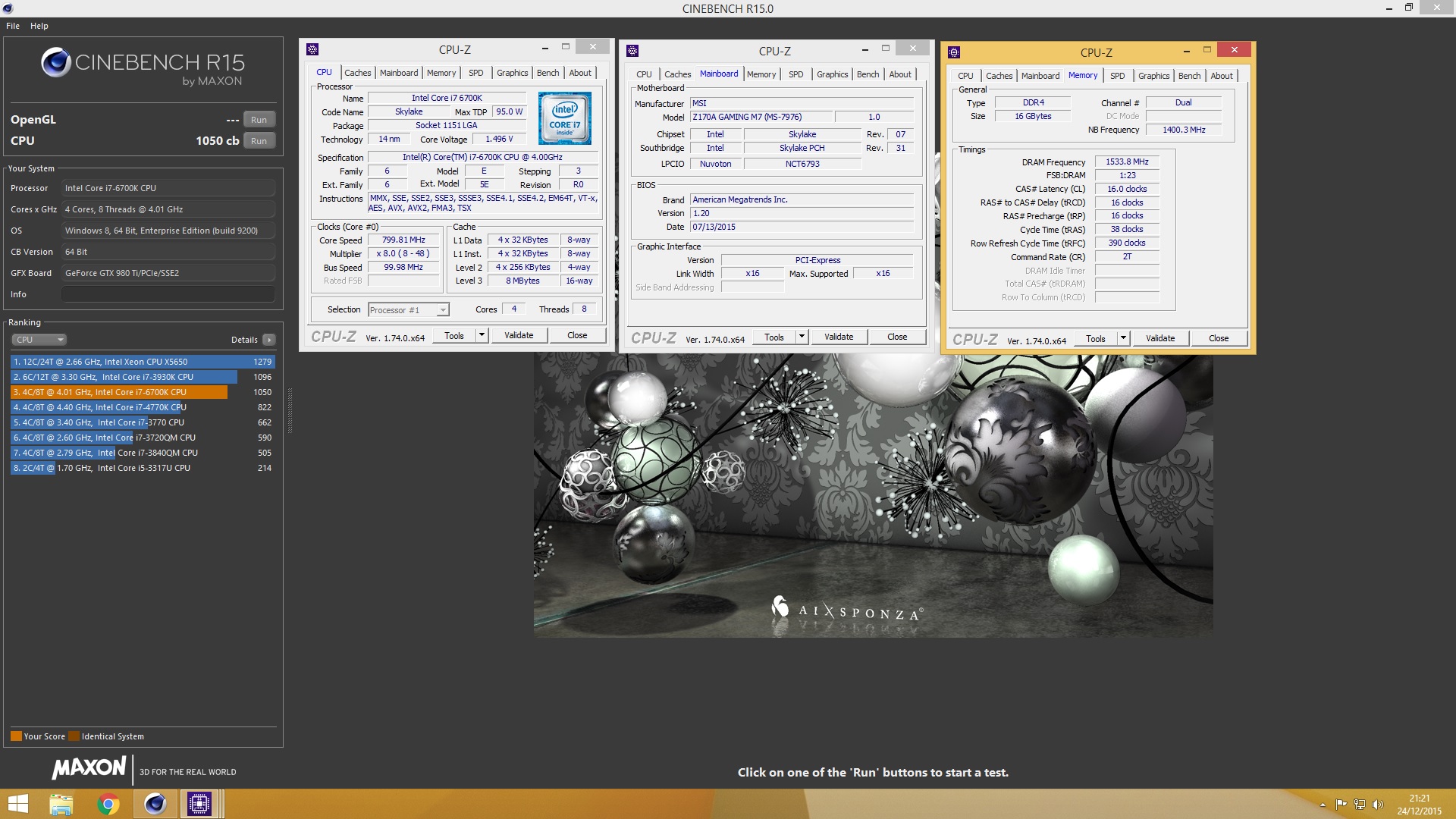Select i7-3770 ranking entry
1456x819 pixels.
point(143,422)
